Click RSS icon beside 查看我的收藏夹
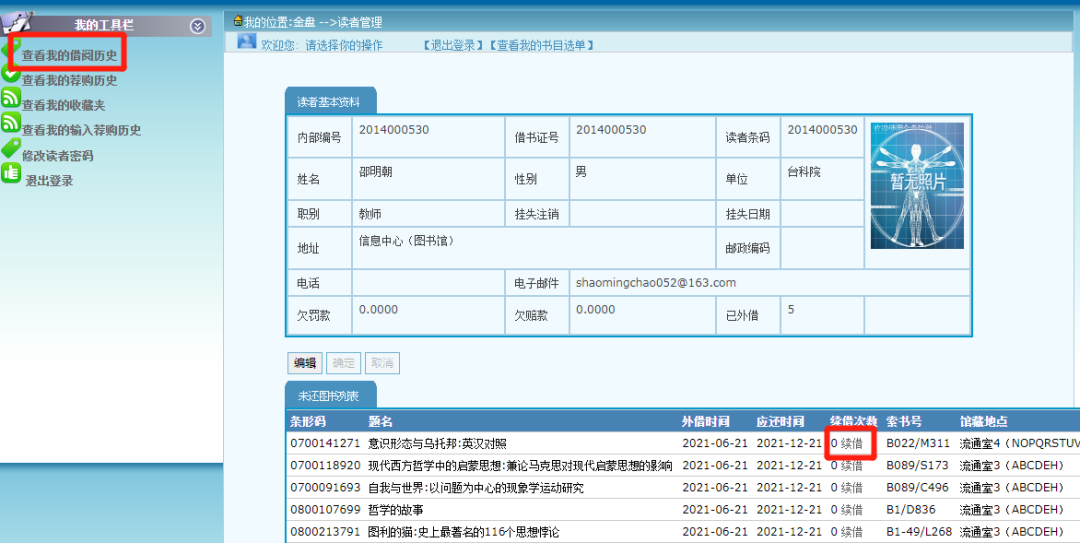The image size is (1080, 543). pyautogui.click(x=10, y=97)
